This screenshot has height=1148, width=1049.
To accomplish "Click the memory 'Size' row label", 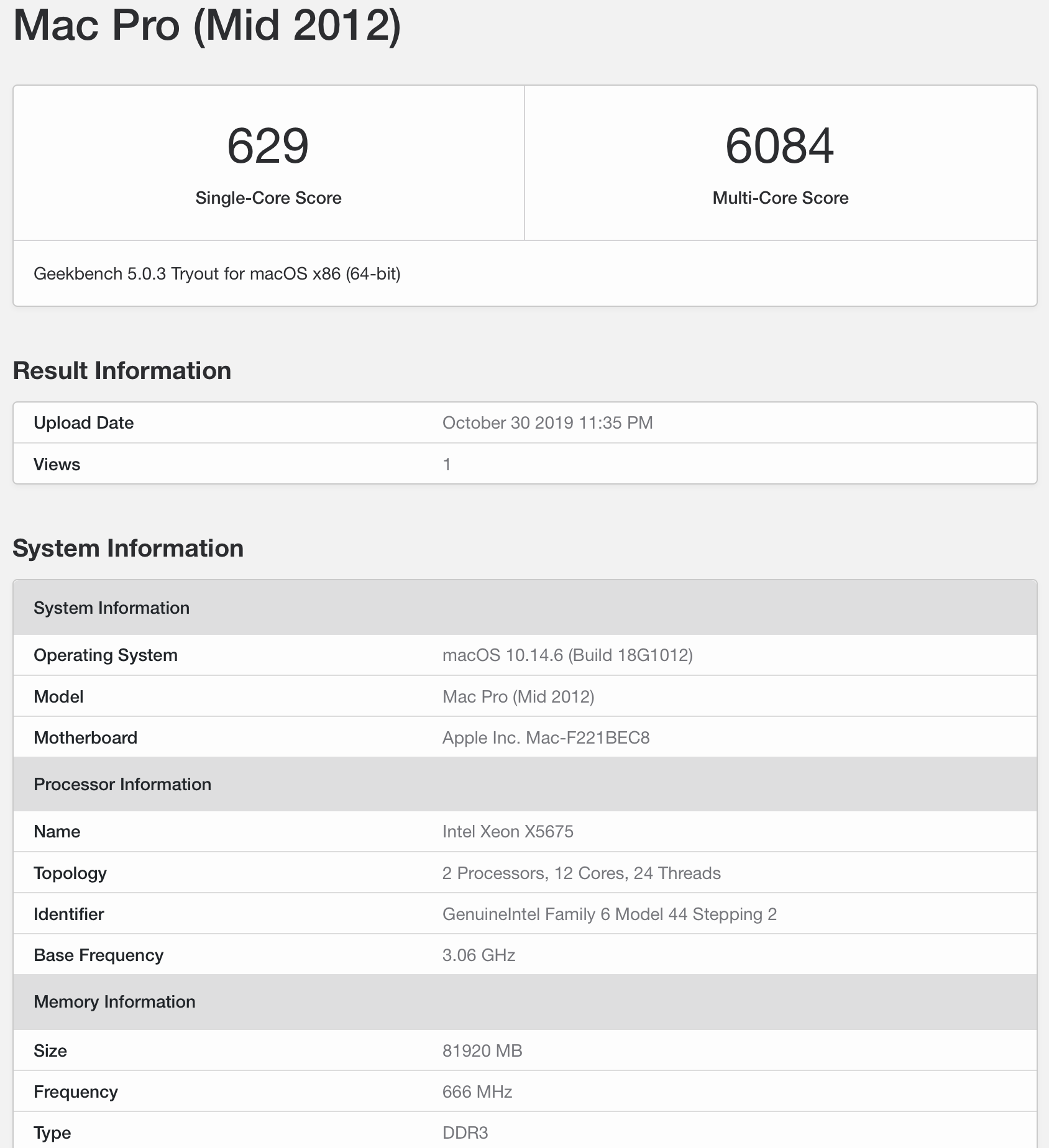I will coord(50,1051).
